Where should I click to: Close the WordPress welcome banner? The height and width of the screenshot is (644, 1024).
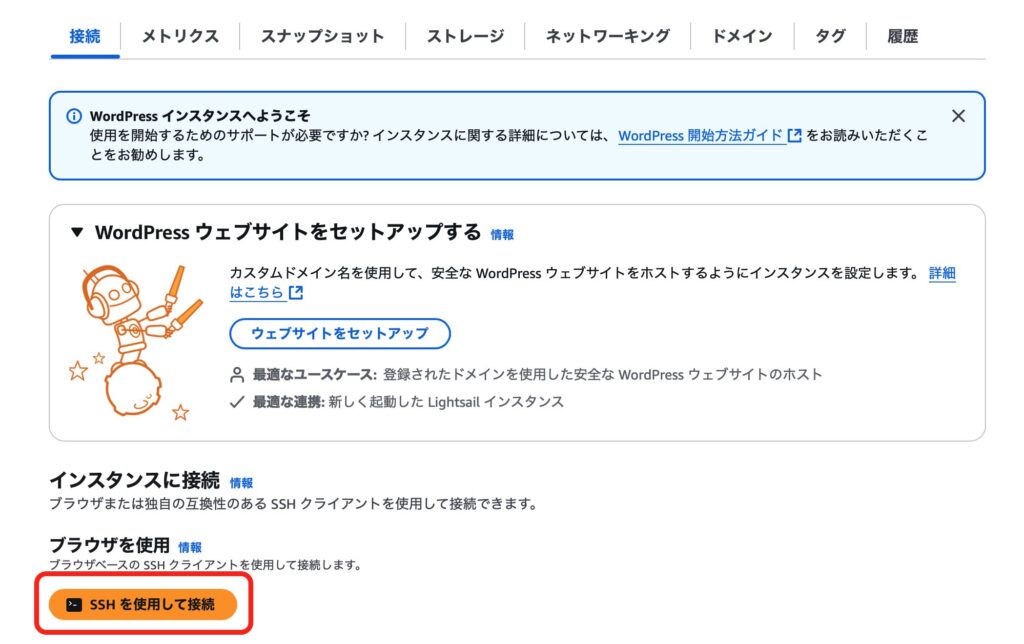pos(958,116)
